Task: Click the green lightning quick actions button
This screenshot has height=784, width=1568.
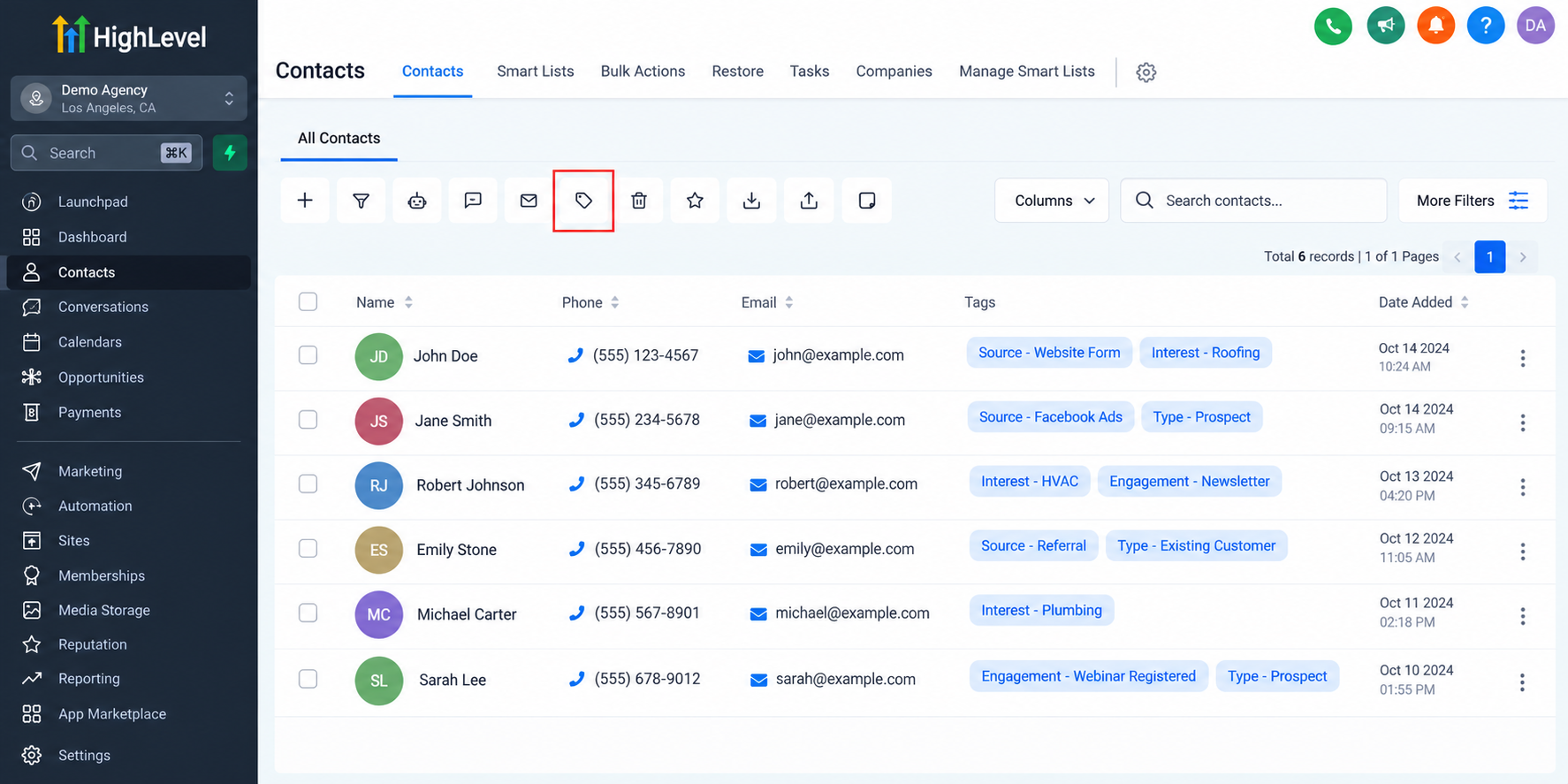Action: [x=230, y=153]
